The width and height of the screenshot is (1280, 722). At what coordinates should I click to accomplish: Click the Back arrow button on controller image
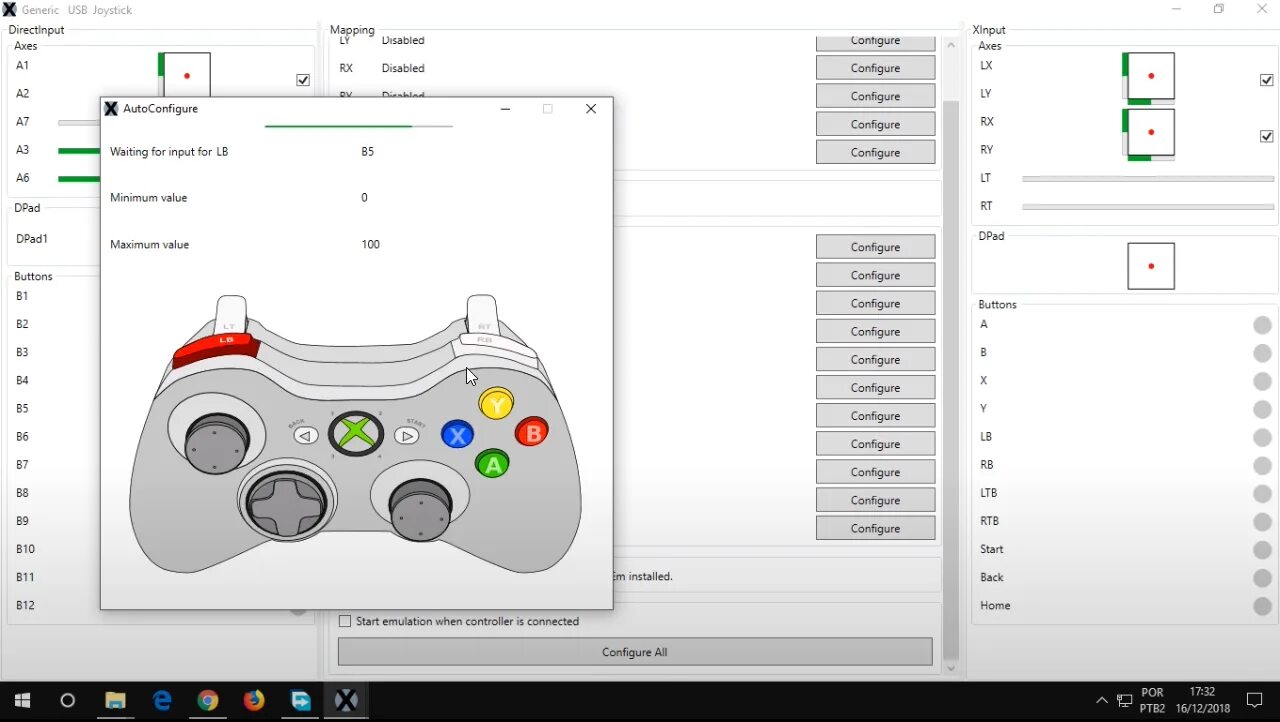coord(306,436)
